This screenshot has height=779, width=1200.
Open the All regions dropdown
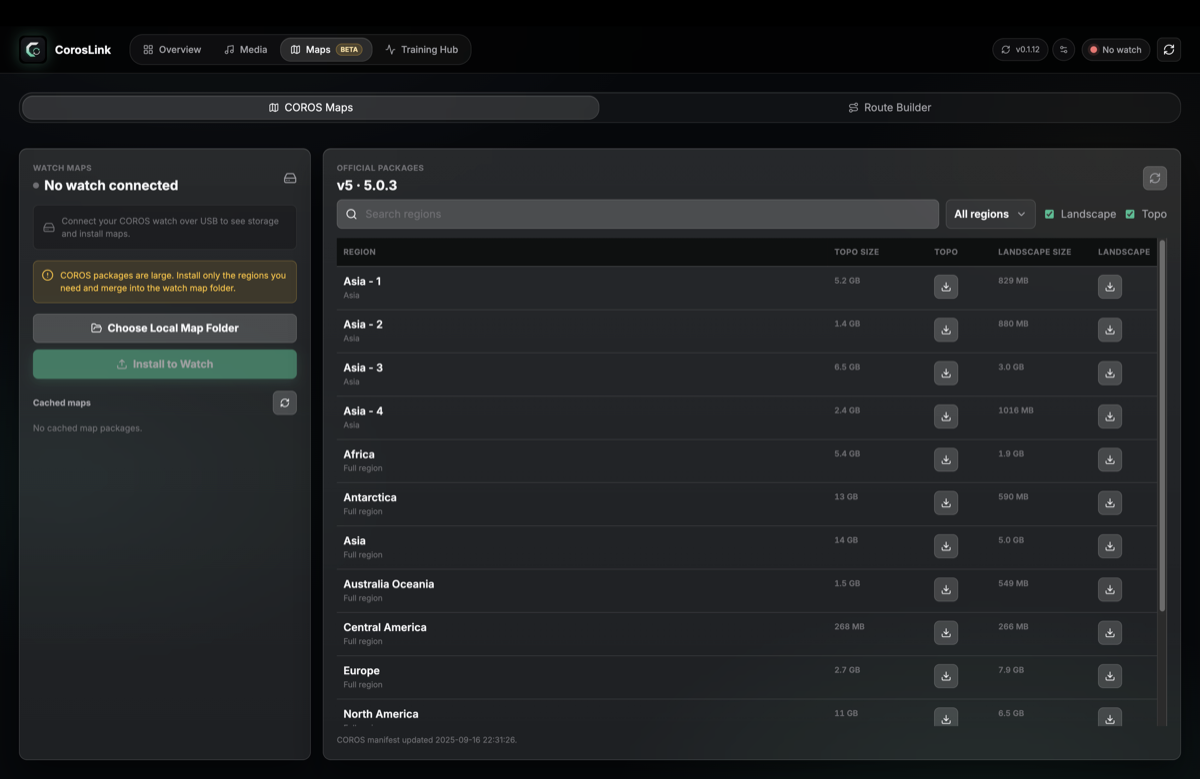tap(990, 214)
